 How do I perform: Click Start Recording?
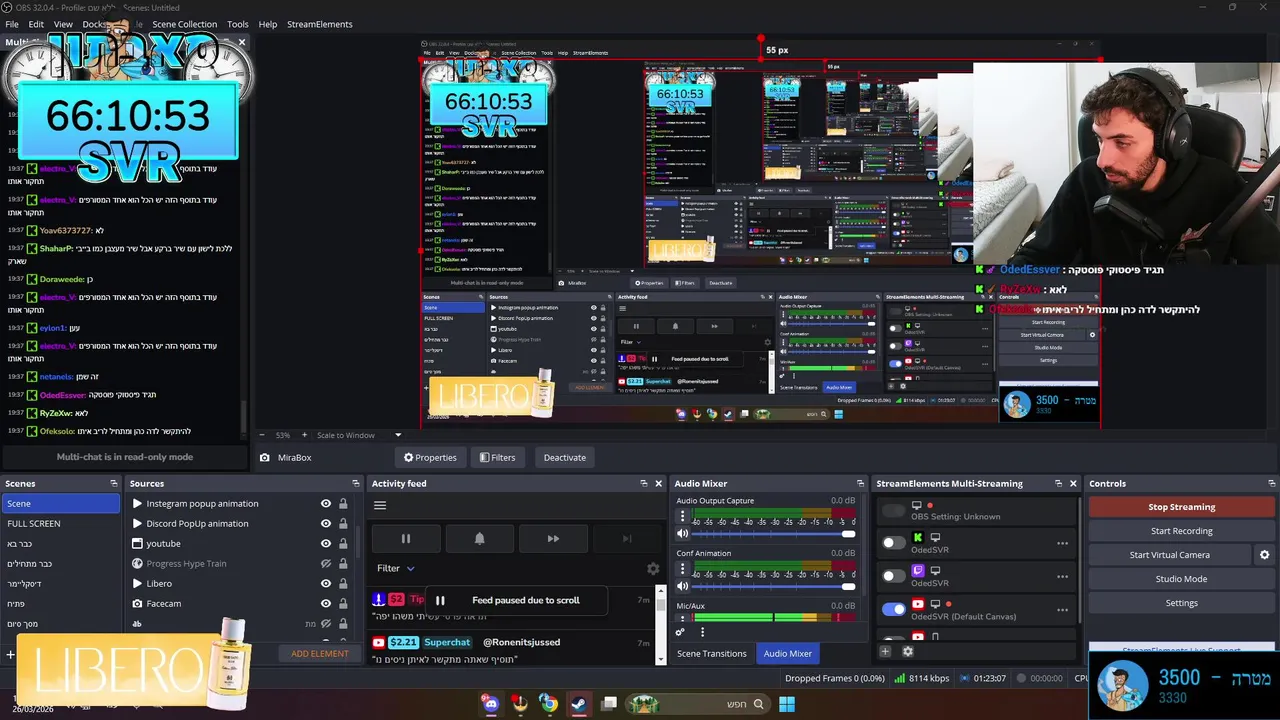tap(1181, 531)
